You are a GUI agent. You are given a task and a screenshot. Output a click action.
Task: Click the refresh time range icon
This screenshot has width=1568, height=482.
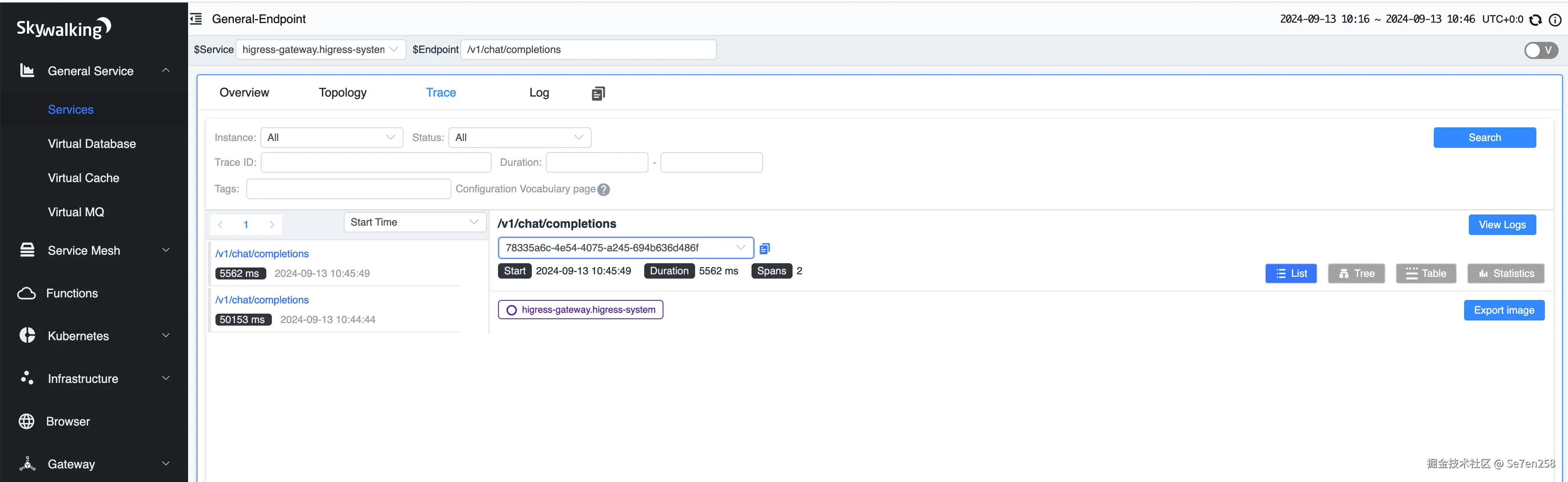click(1535, 20)
